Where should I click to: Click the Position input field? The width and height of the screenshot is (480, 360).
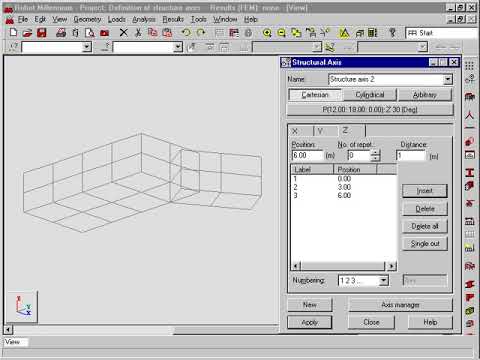click(307, 155)
